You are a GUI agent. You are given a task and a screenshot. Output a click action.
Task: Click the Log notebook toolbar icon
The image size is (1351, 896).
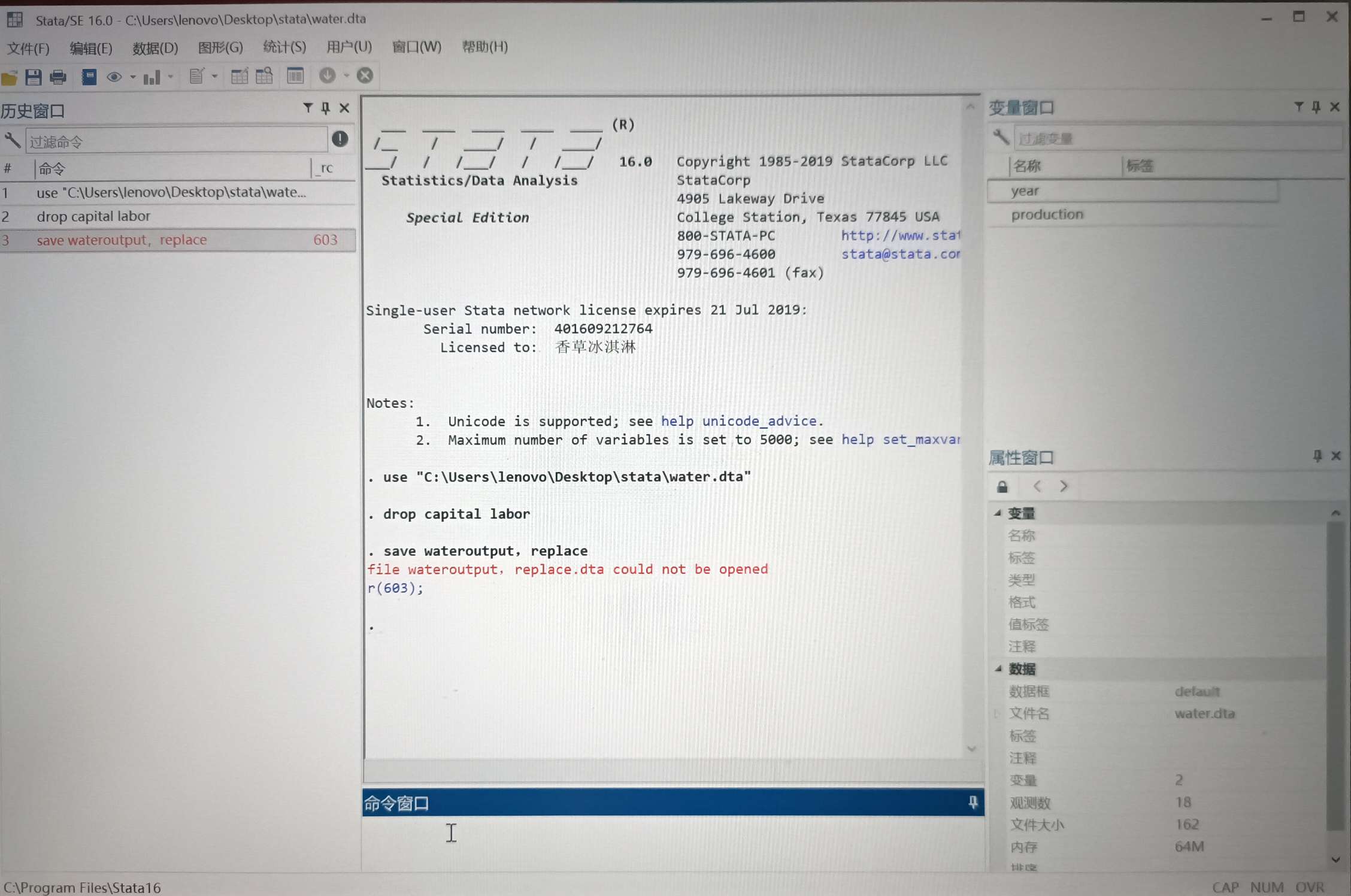tap(89, 77)
